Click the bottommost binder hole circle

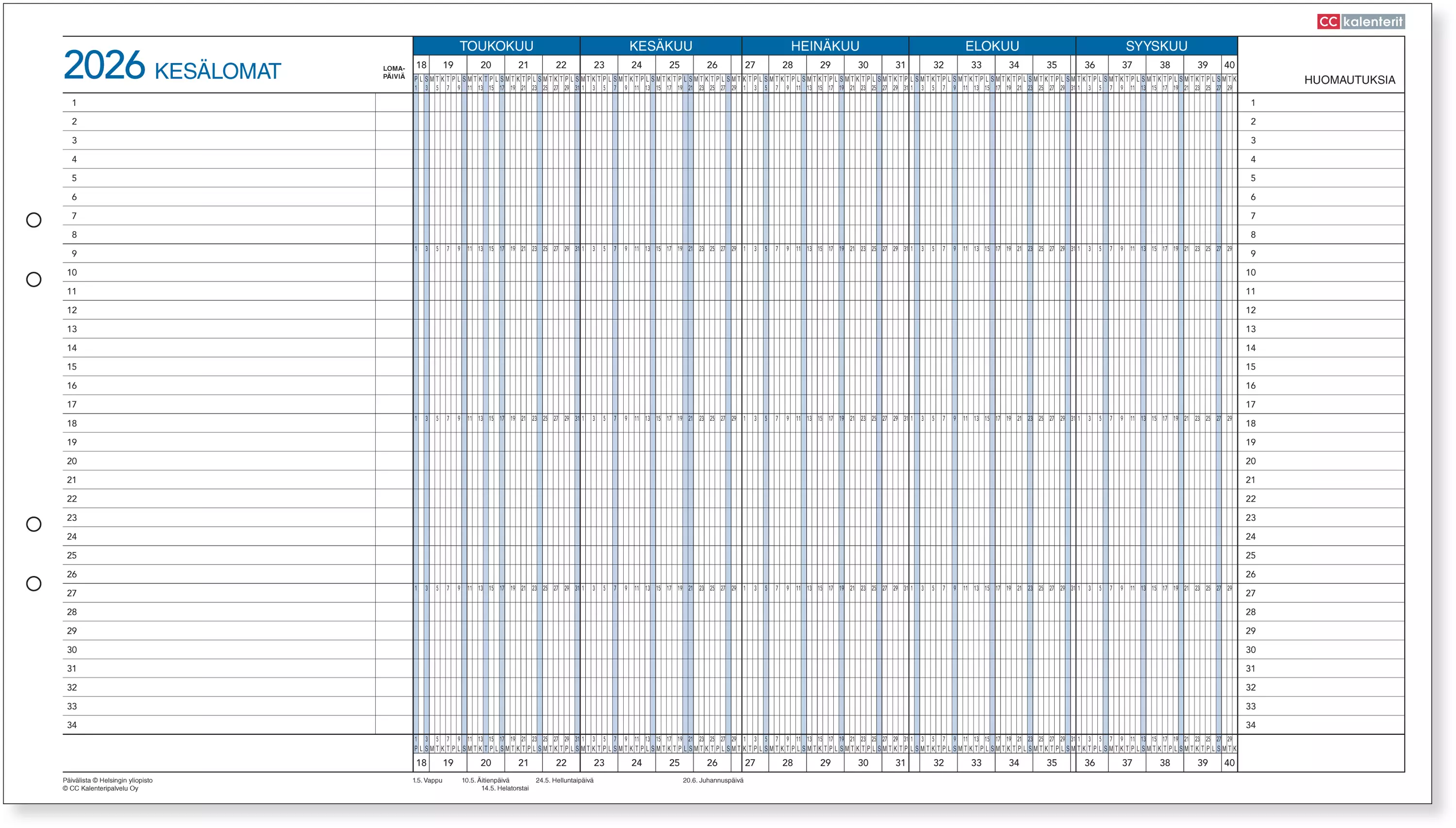click(34, 583)
